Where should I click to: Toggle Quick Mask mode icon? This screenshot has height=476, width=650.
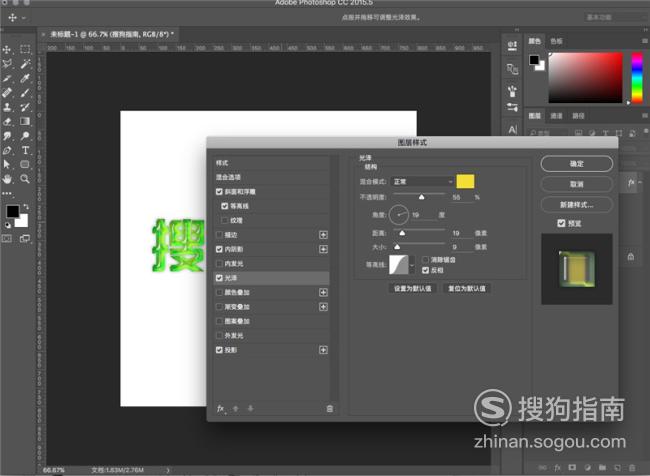click(7, 238)
